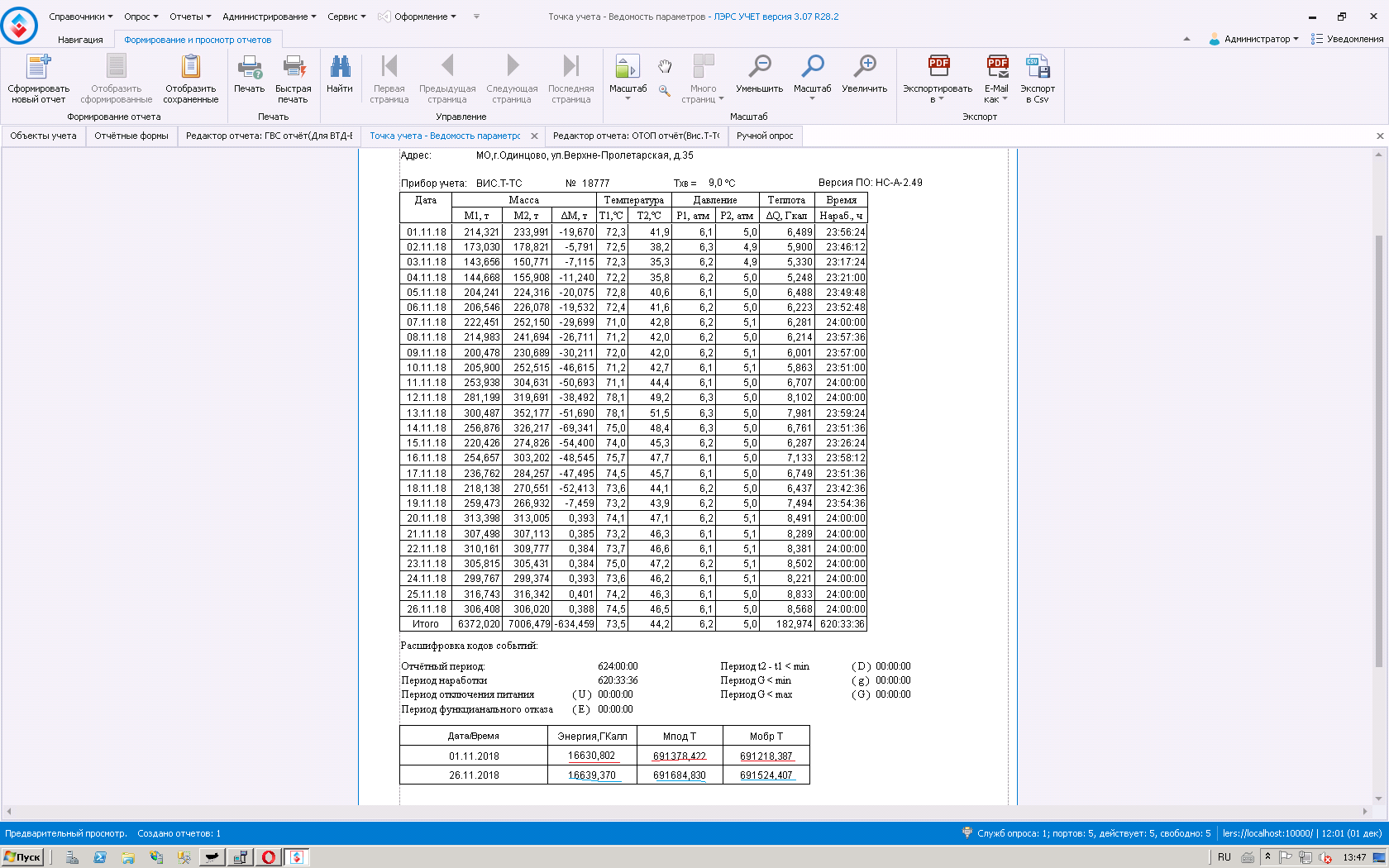Image resolution: width=1389 pixels, height=868 pixels.
Task: Open Редактор отчета: ГВС отчёт tab
Action: coord(269,136)
